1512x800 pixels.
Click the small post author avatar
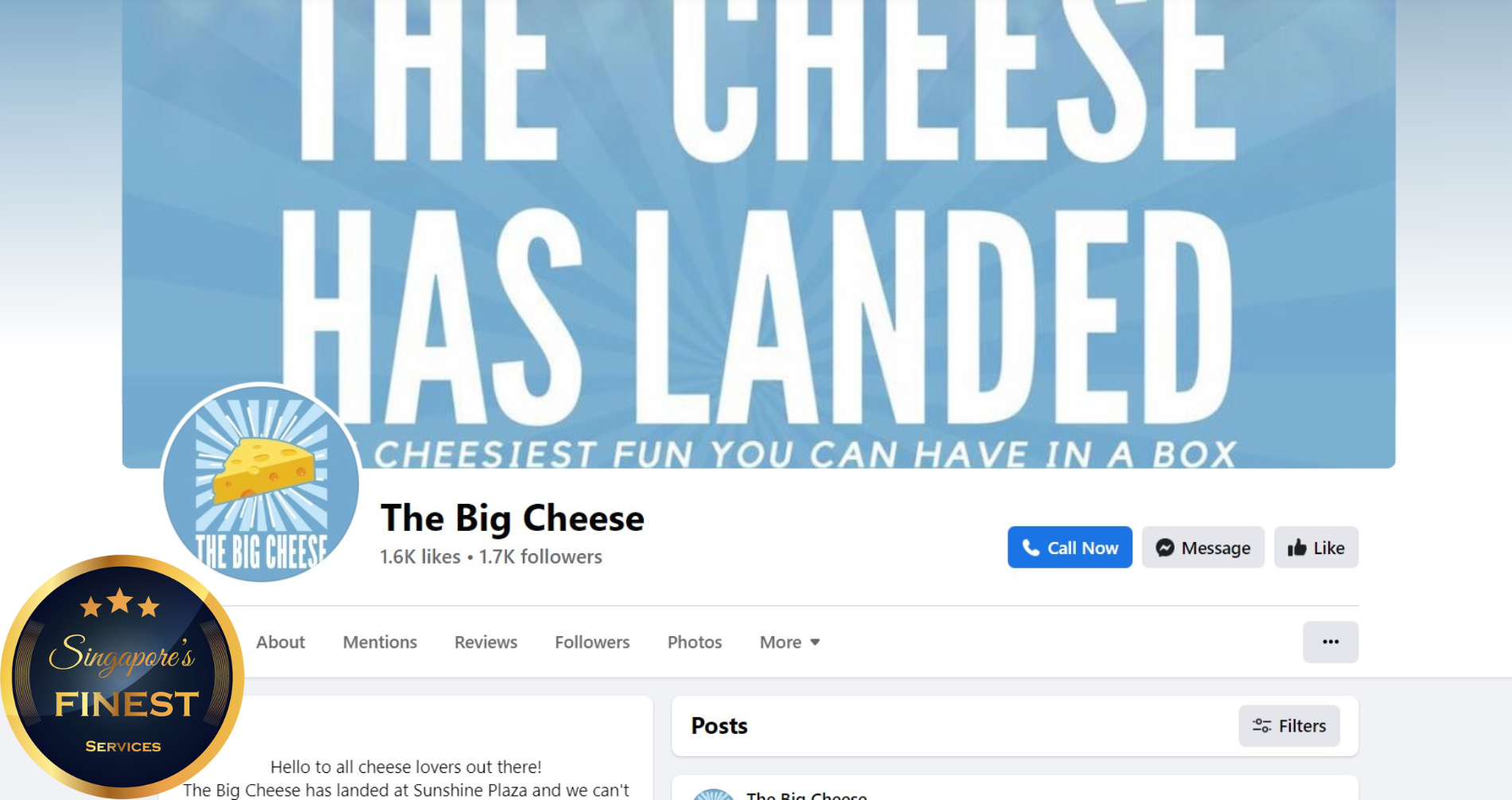(714, 794)
